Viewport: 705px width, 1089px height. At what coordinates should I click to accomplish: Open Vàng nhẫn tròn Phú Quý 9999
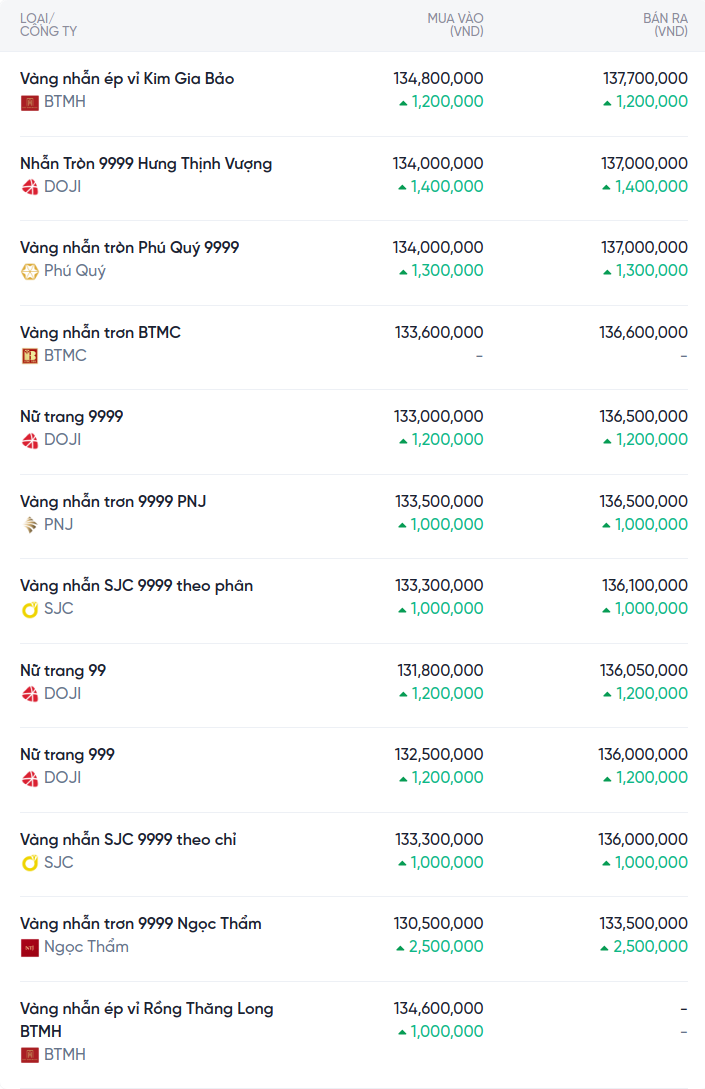[x=130, y=247]
